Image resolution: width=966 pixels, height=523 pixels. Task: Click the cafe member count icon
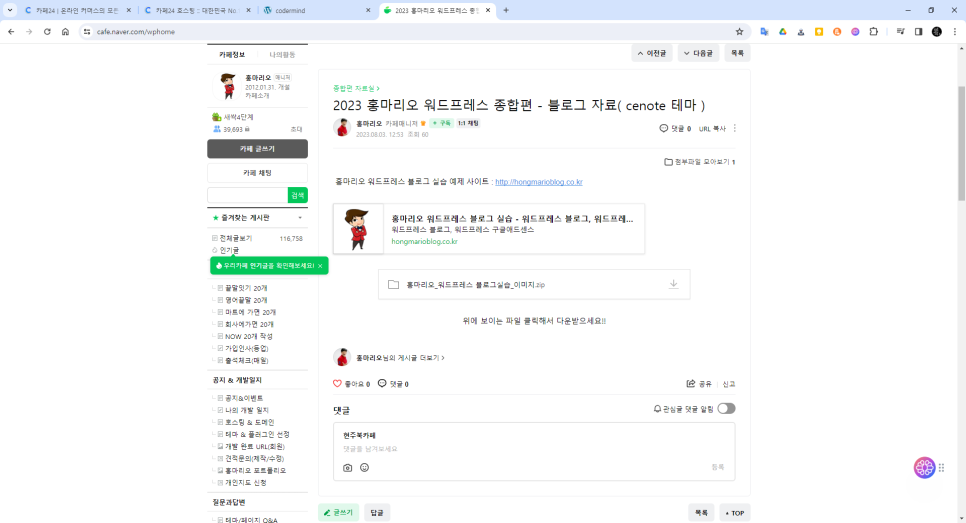coord(217,129)
